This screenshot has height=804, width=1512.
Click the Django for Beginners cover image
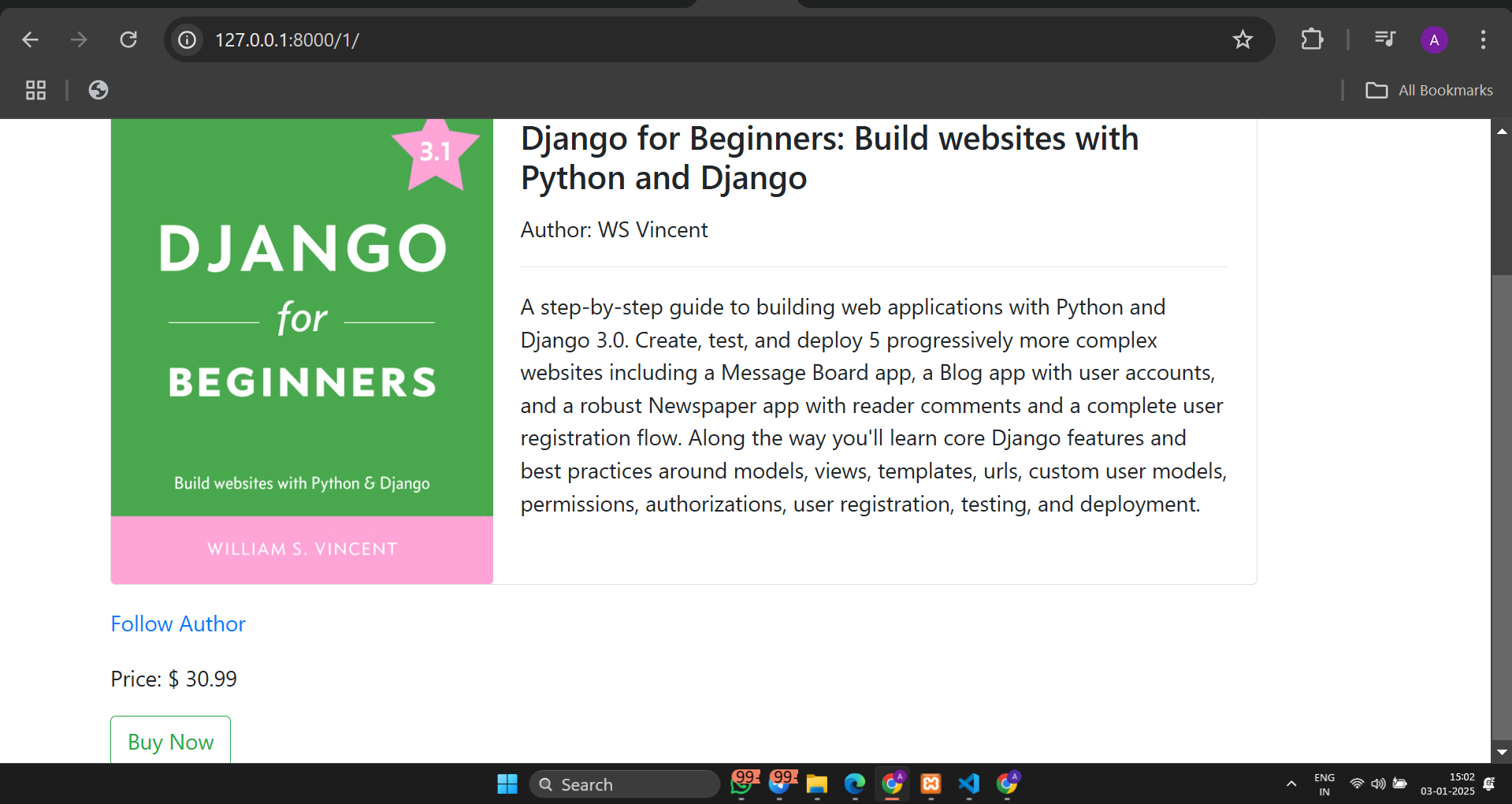click(302, 351)
